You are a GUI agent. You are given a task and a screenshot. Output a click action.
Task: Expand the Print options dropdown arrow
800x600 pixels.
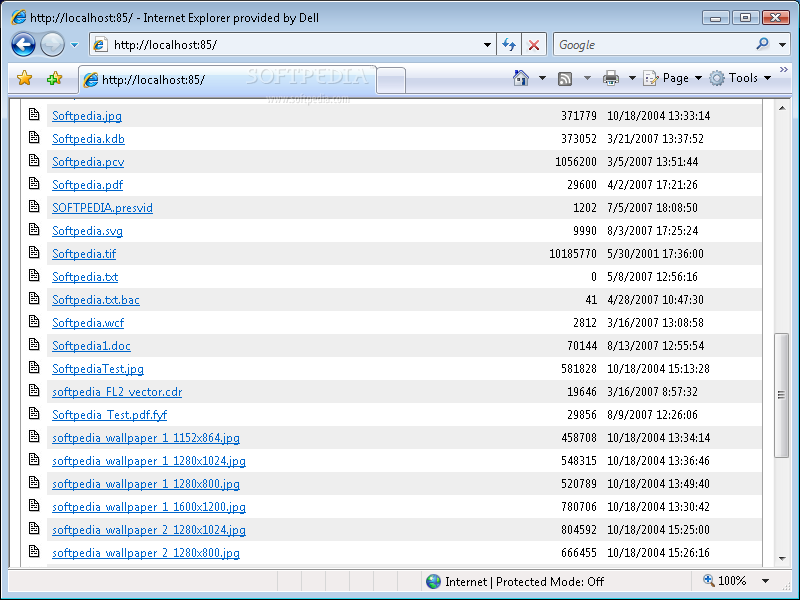point(632,78)
